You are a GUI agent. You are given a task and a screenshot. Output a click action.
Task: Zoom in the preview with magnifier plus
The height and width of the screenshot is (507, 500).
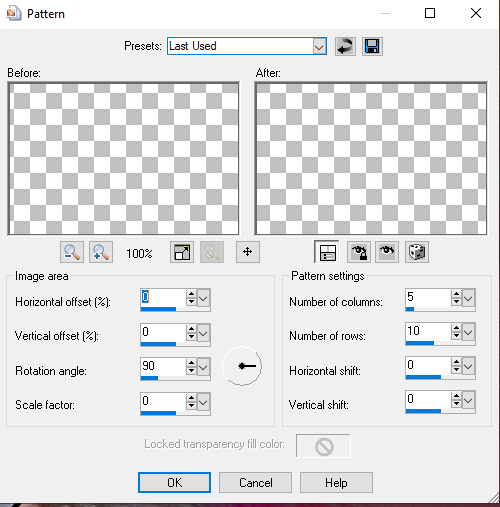click(x=101, y=252)
